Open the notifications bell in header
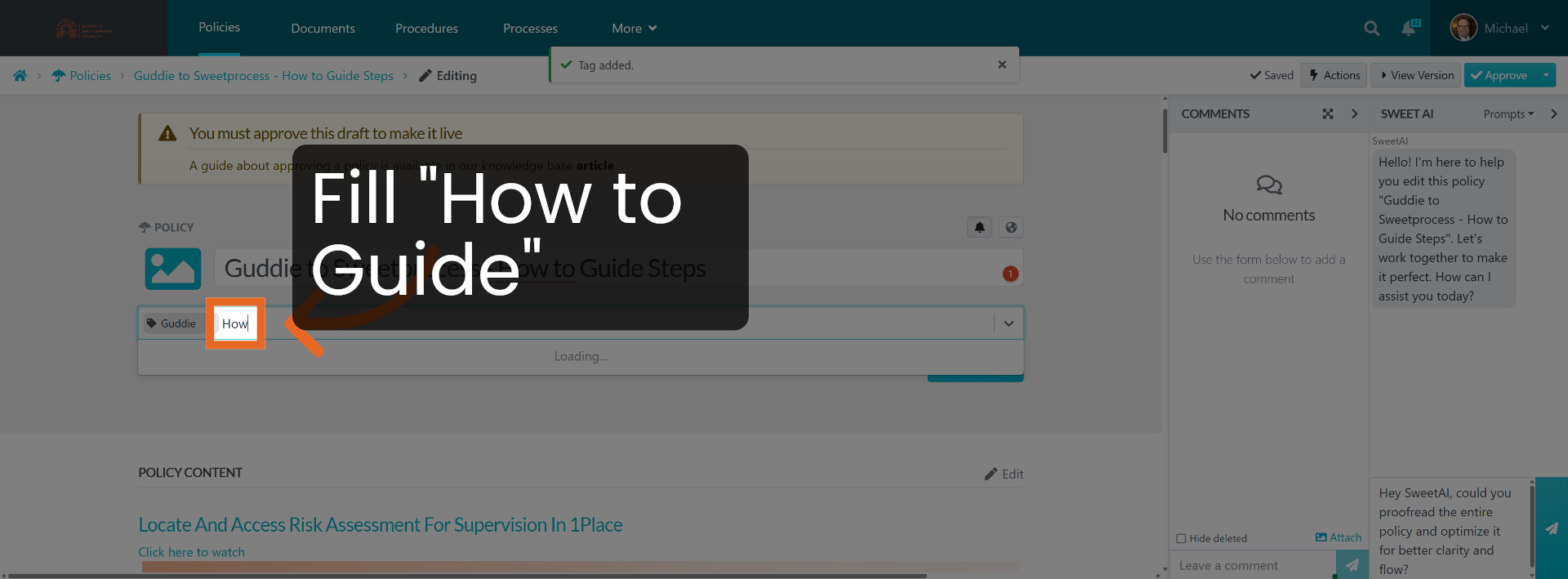Image resolution: width=1568 pixels, height=579 pixels. pyautogui.click(x=1410, y=28)
